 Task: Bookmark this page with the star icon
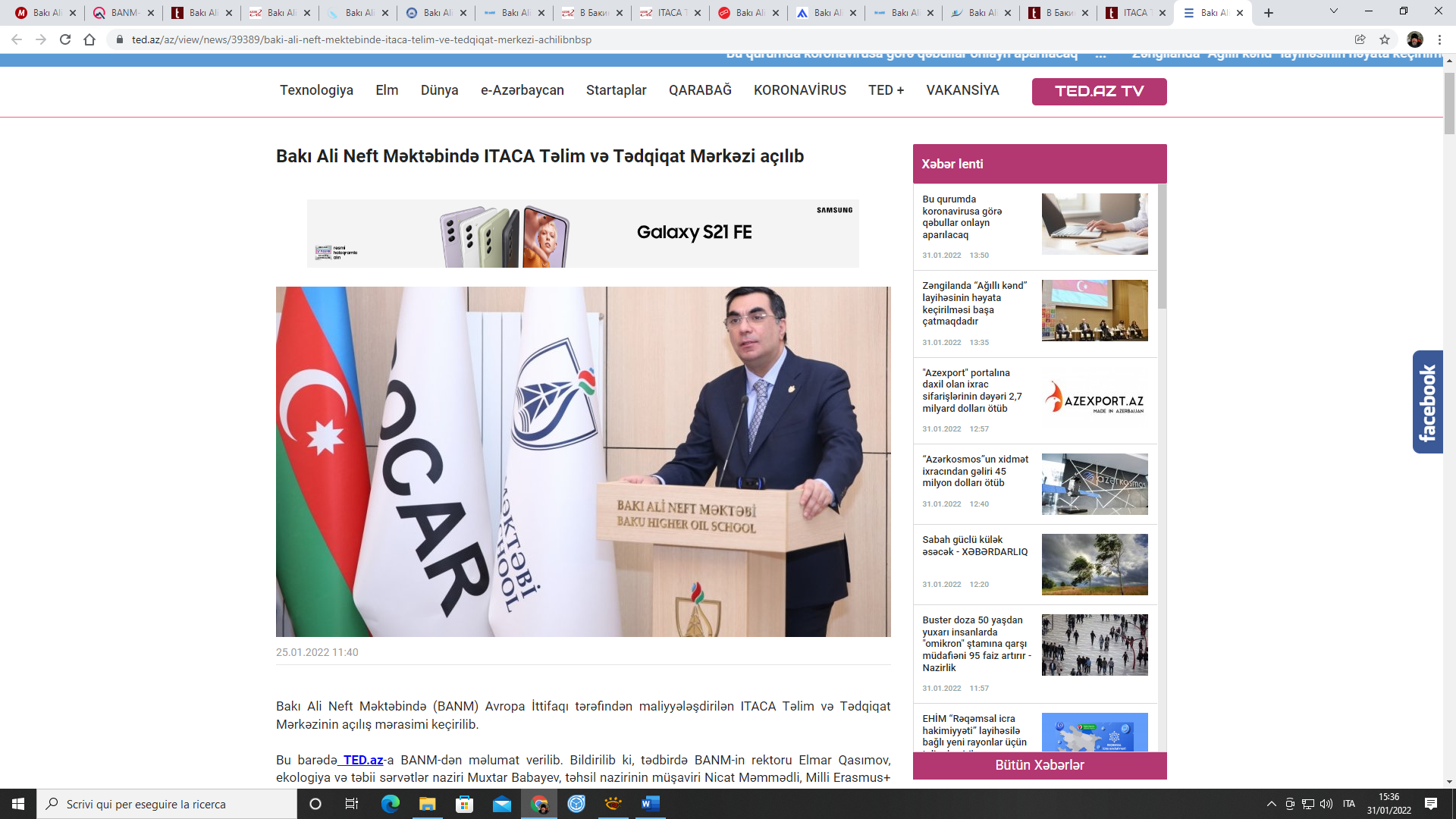point(1385,39)
